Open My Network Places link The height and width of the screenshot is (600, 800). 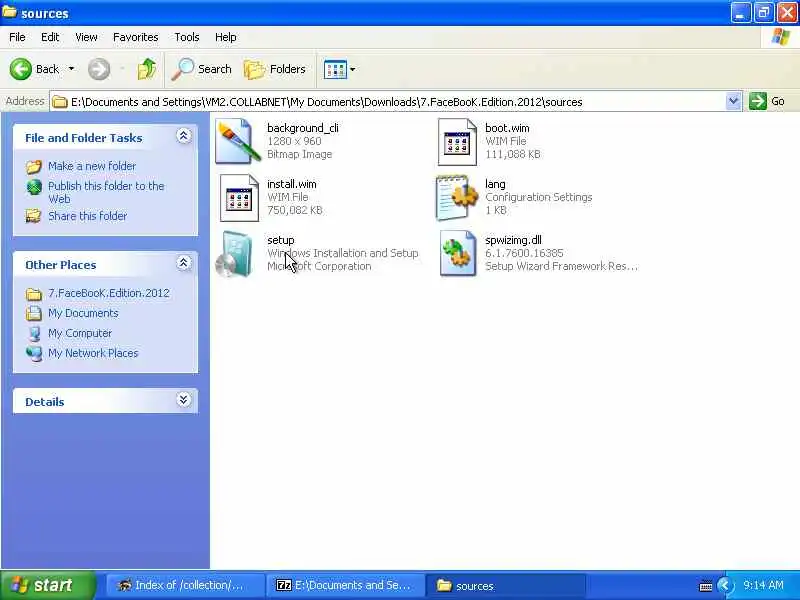click(x=93, y=353)
